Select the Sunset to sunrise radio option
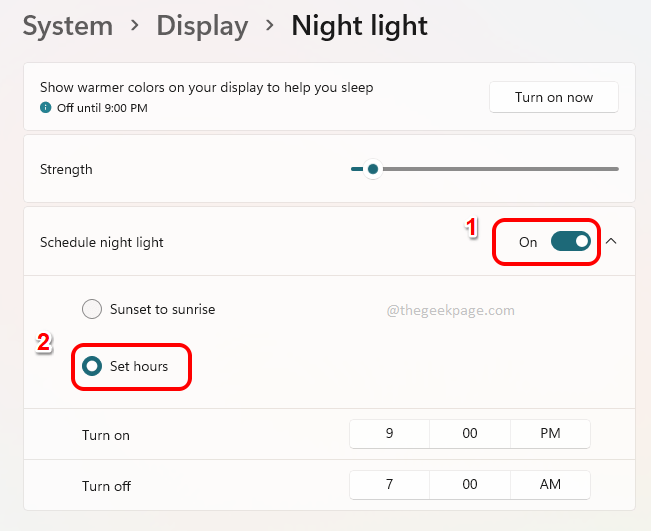The image size is (651, 531). click(92, 309)
